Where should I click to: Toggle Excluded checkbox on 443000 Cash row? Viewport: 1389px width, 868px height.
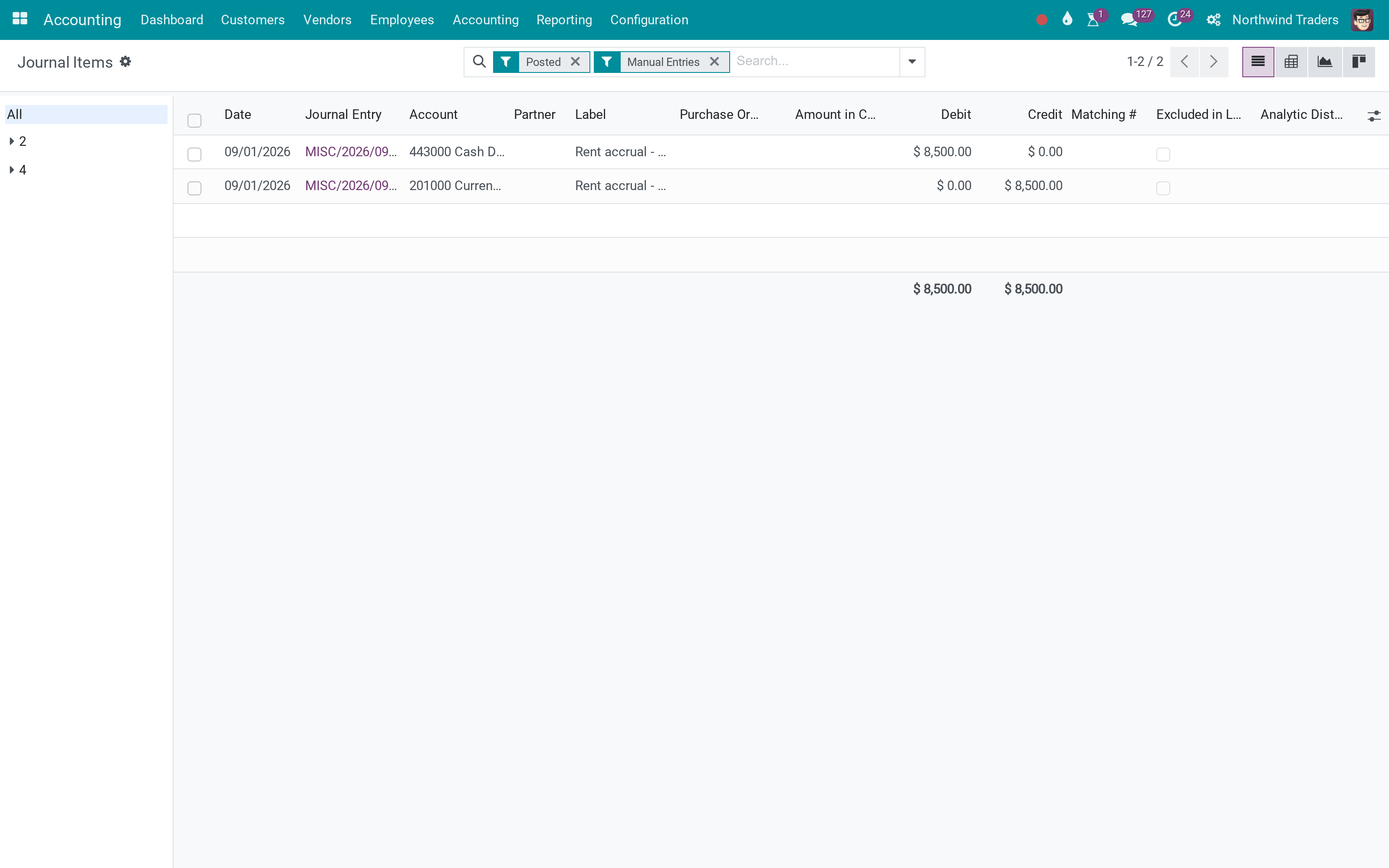pos(1163,154)
